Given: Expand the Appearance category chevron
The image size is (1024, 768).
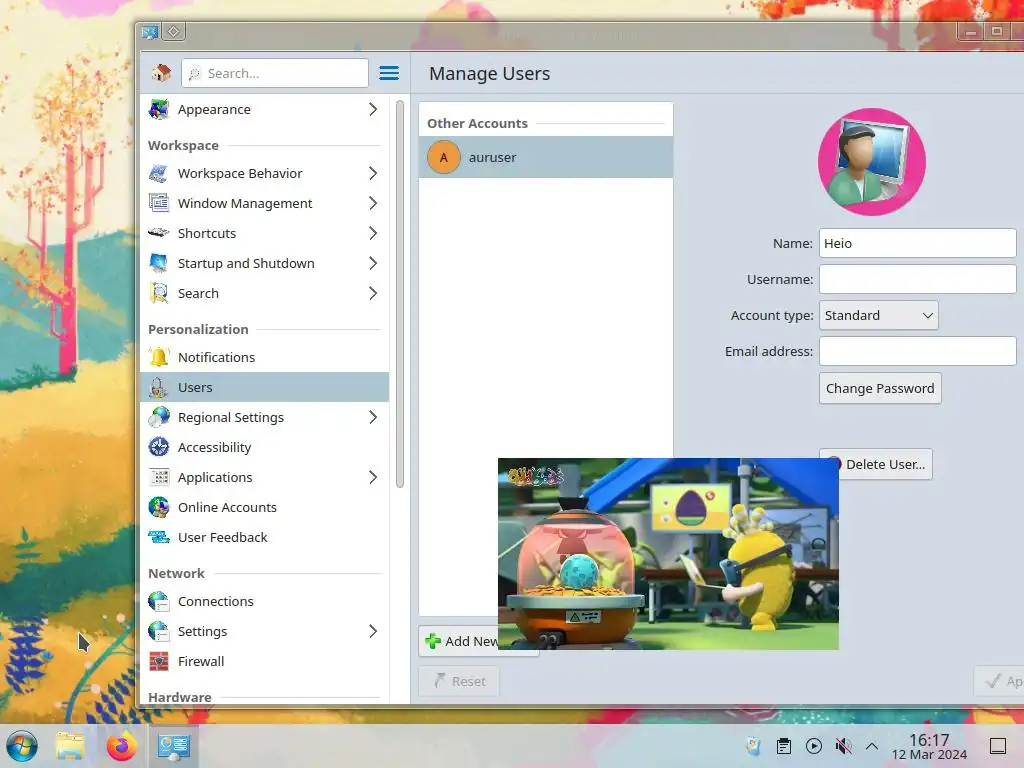Looking at the screenshot, I should 373,109.
